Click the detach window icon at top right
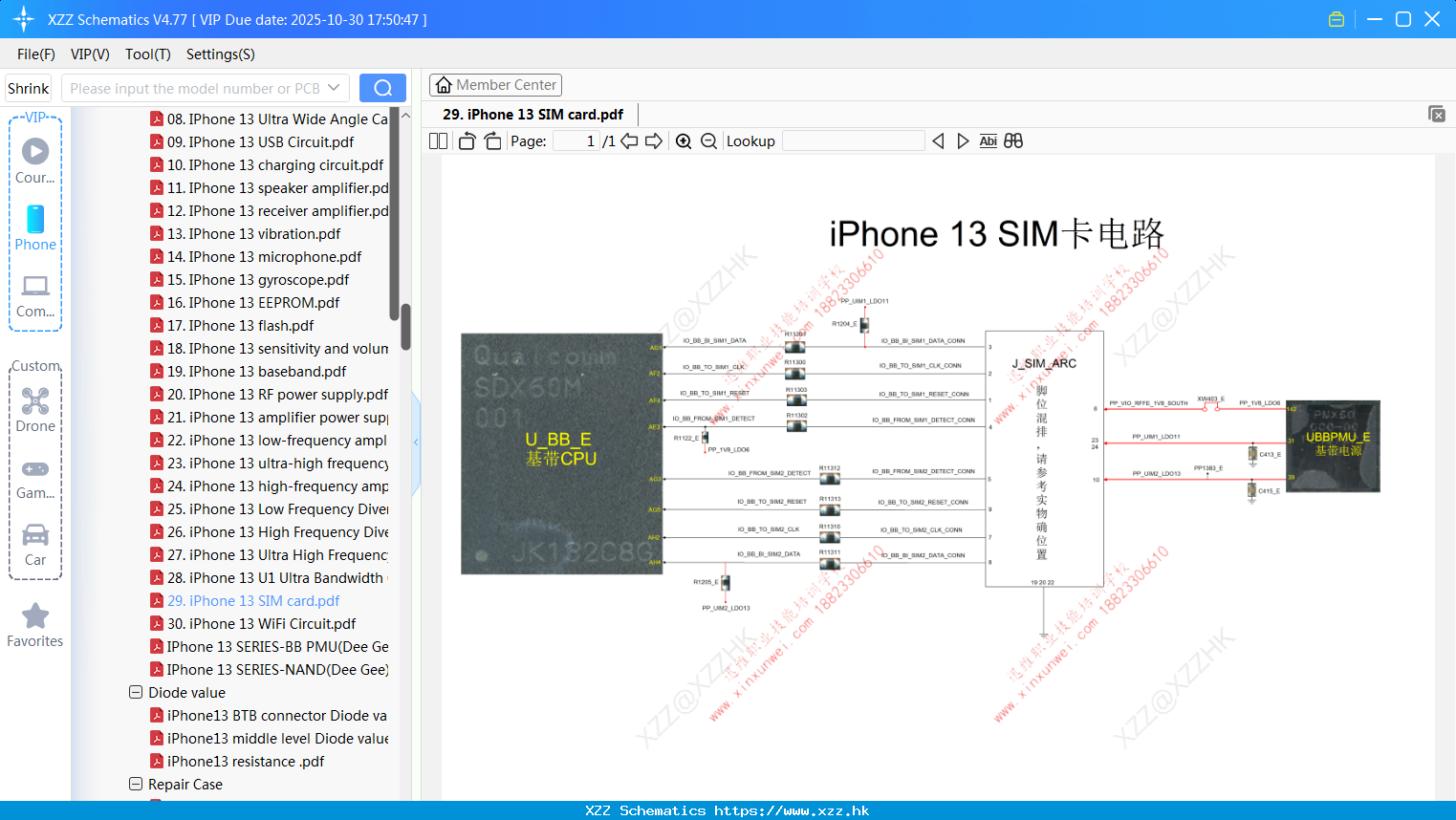 point(1436,114)
